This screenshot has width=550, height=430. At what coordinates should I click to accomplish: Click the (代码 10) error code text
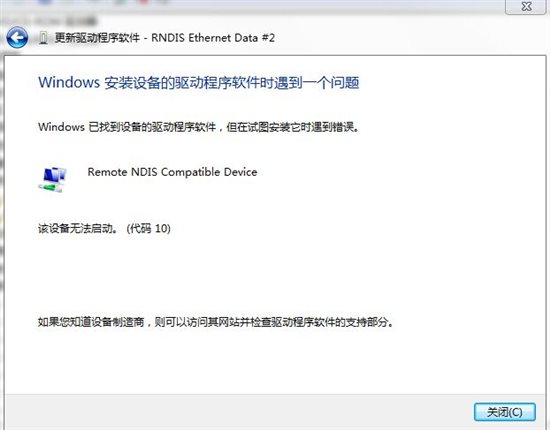(x=149, y=229)
